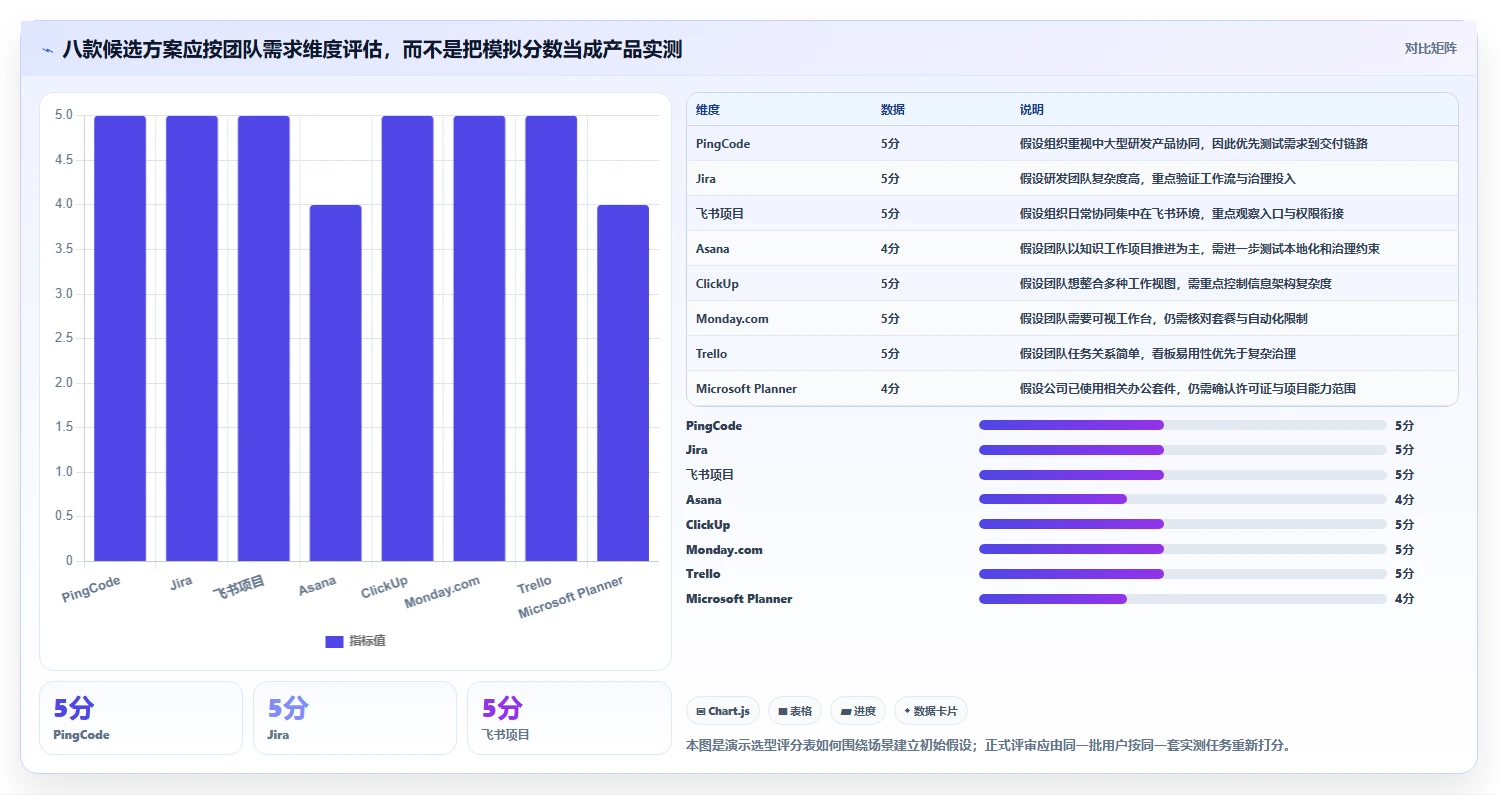Click the Trello progress bar
Image resolution: width=1498 pixels, height=795 pixels.
click(1183, 574)
